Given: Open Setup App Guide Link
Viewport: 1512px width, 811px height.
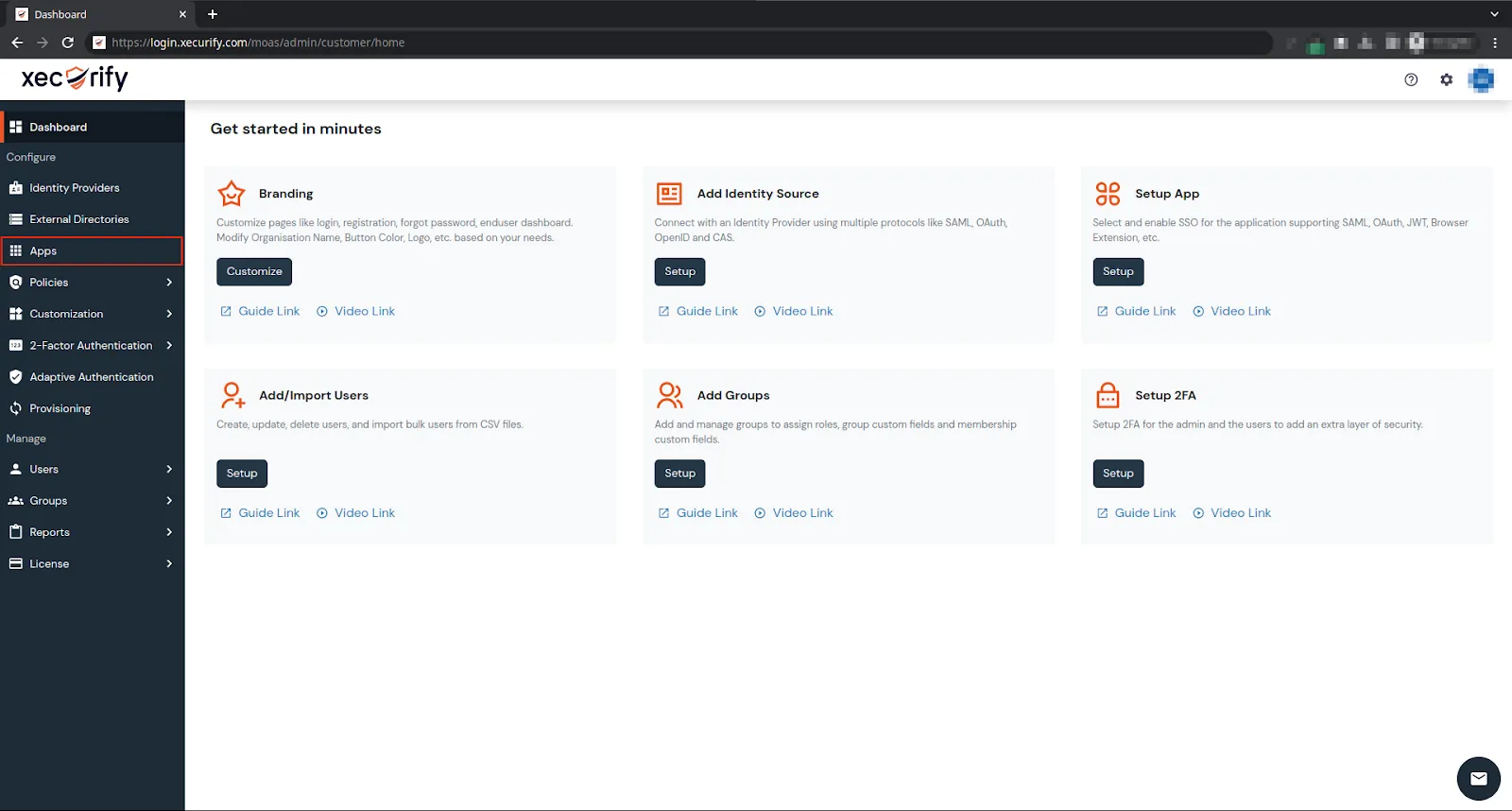Looking at the screenshot, I should tap(1137, 311).
